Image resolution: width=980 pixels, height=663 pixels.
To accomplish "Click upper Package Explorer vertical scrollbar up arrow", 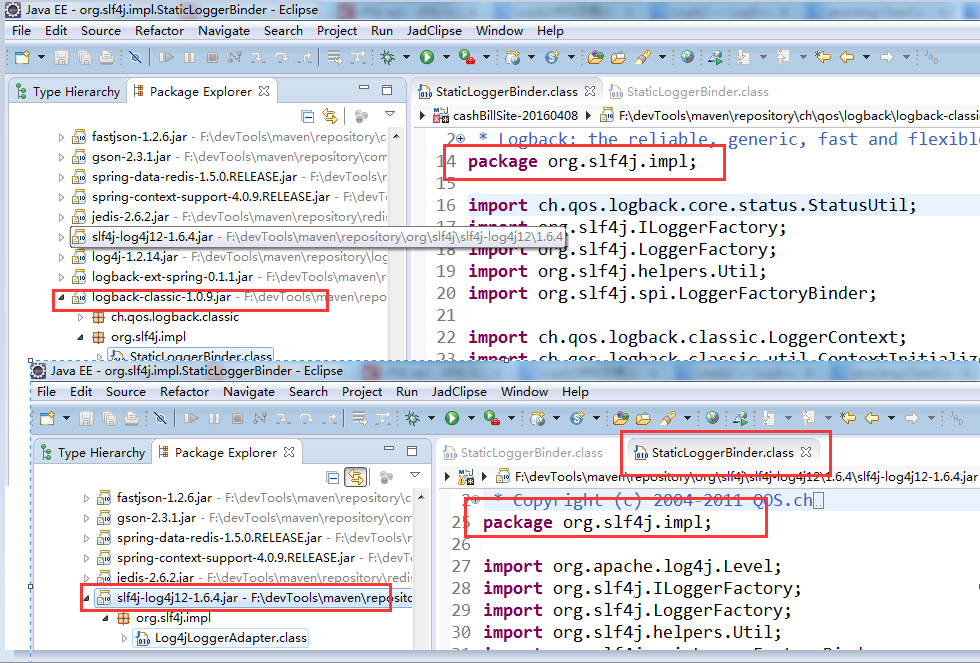I will click(x=396, y=136).
